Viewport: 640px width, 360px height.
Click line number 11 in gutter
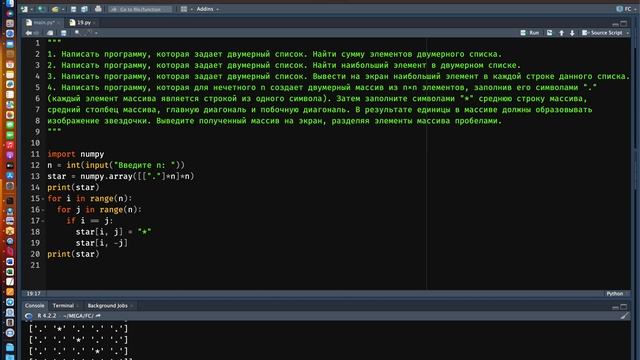pos(35,154)
